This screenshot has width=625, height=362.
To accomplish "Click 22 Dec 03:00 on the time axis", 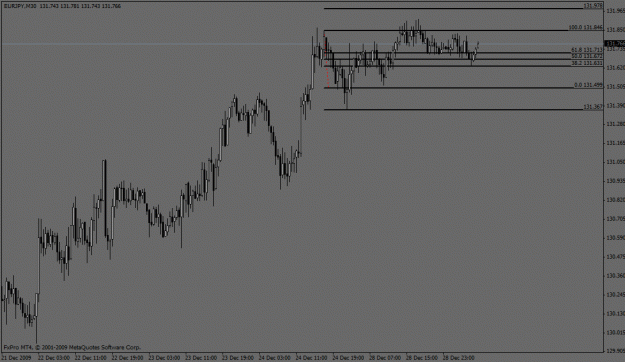I will click(x=53, y=358).
